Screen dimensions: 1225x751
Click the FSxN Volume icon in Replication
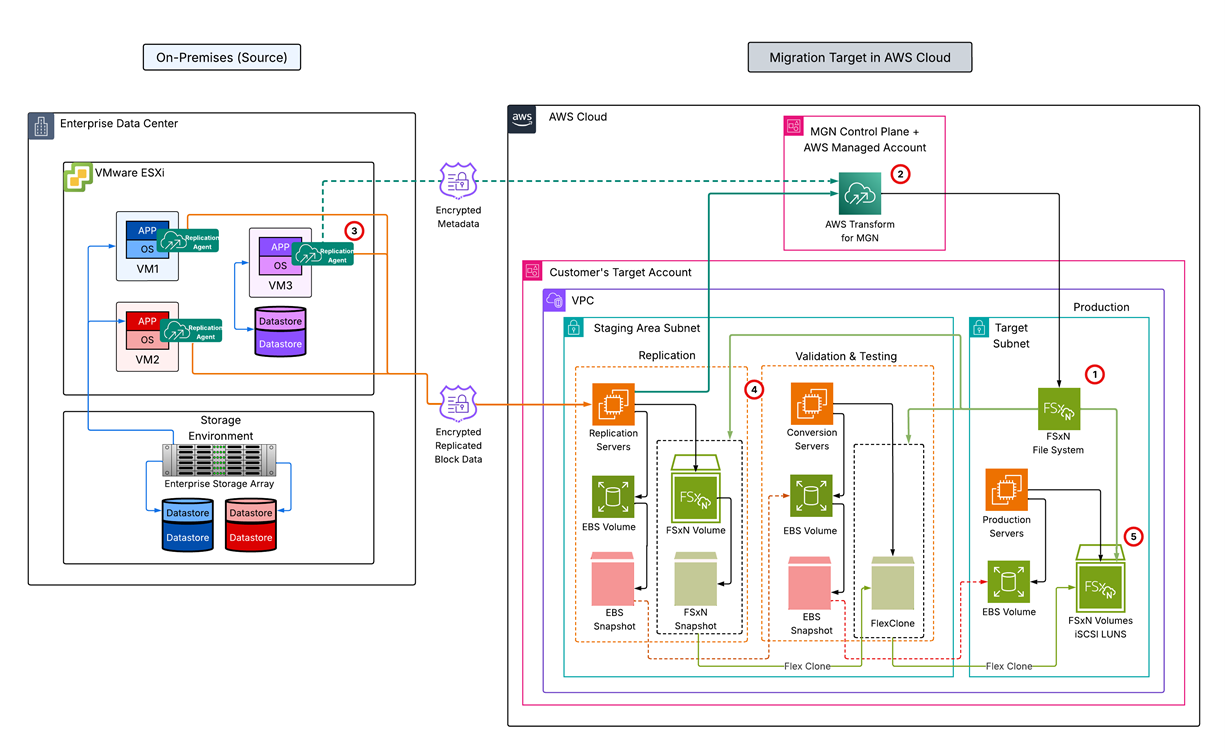(x=697, y=490)
